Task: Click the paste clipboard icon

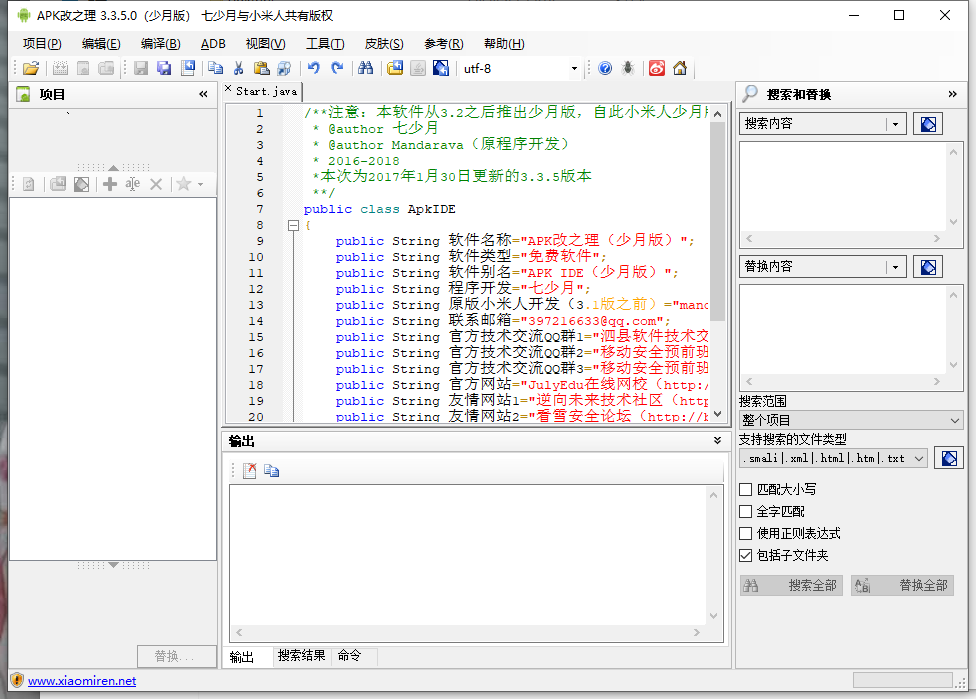Action: [x=261, y=68]
